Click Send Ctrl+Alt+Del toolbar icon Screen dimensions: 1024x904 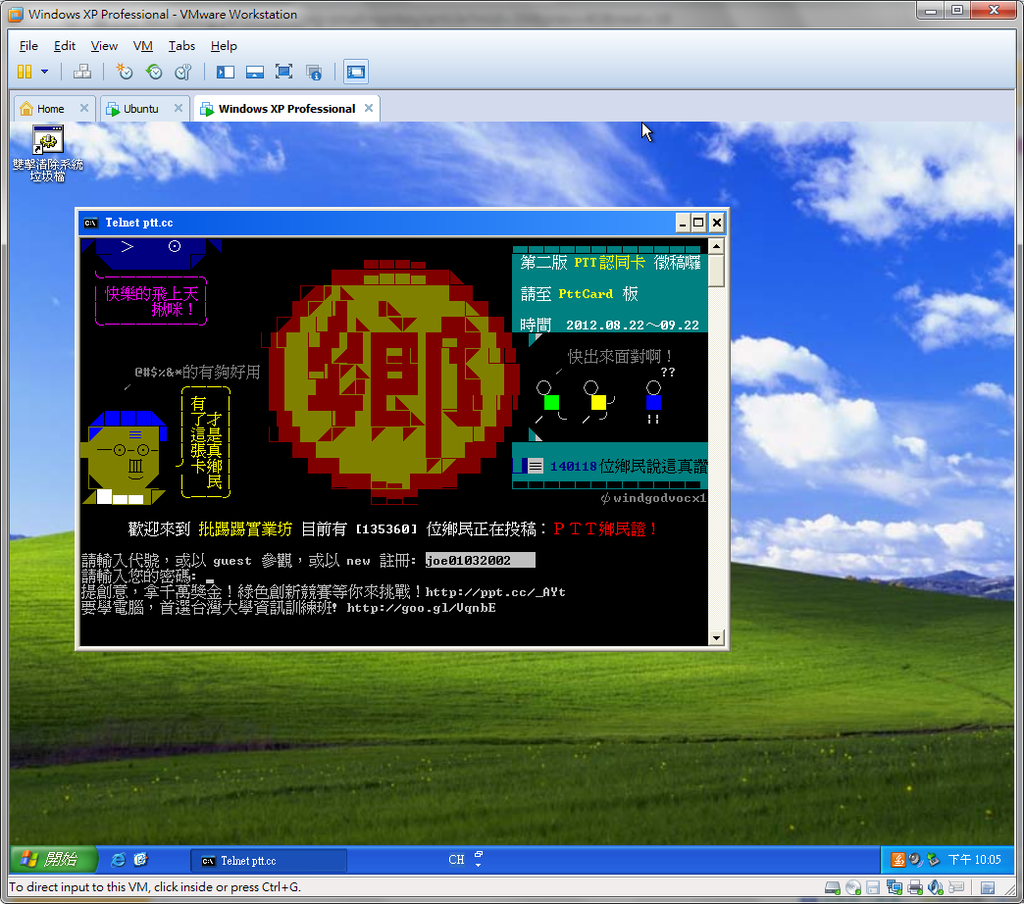(82, 72)
